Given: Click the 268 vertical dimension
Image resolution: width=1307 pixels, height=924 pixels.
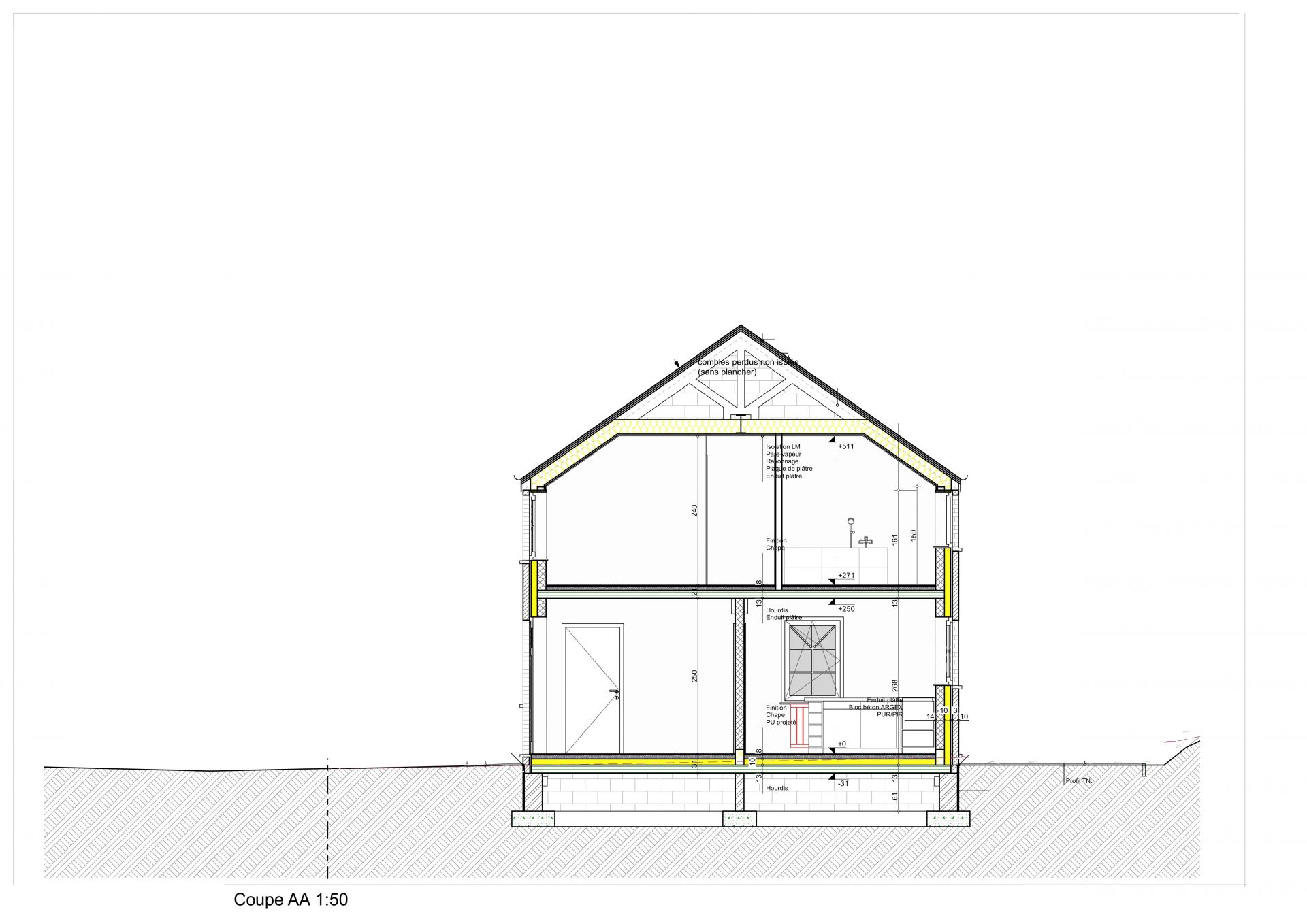Looking at the screenshot, I should [x=895, y=685].
